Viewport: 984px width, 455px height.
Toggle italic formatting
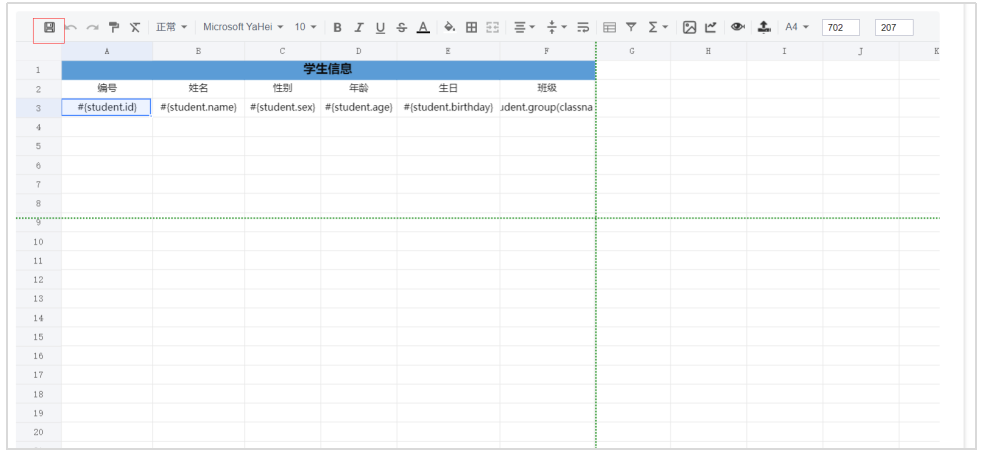358,27
